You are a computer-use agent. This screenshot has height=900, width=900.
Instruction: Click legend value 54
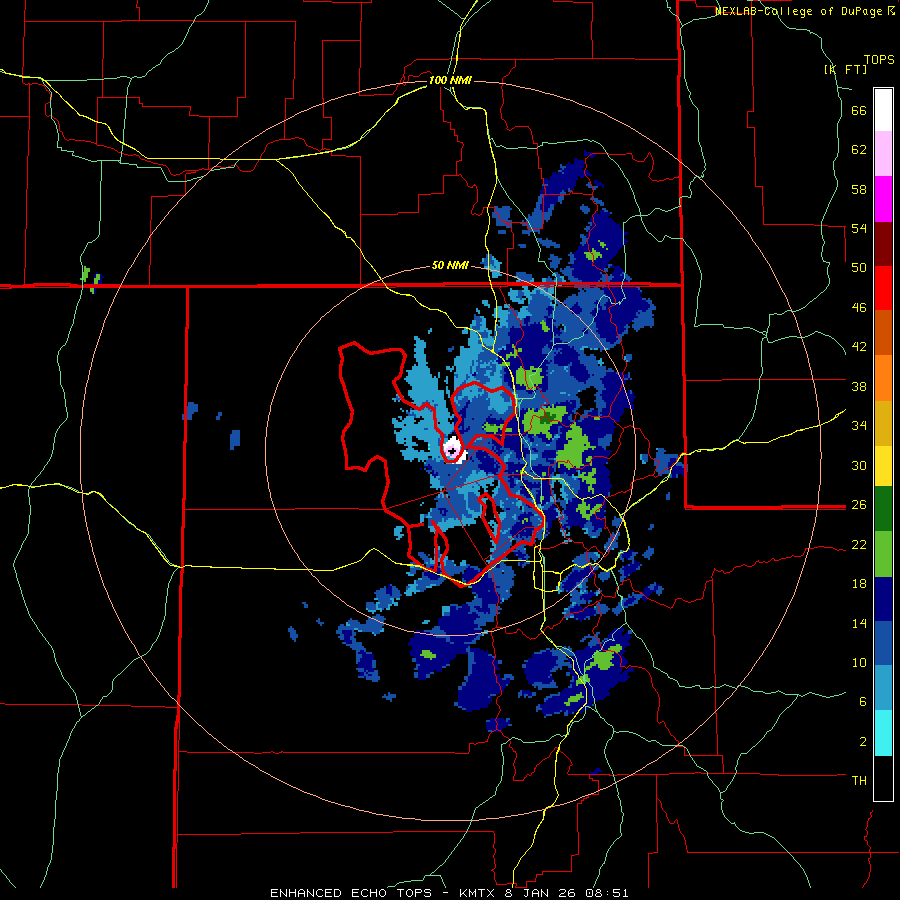(859, 228)
